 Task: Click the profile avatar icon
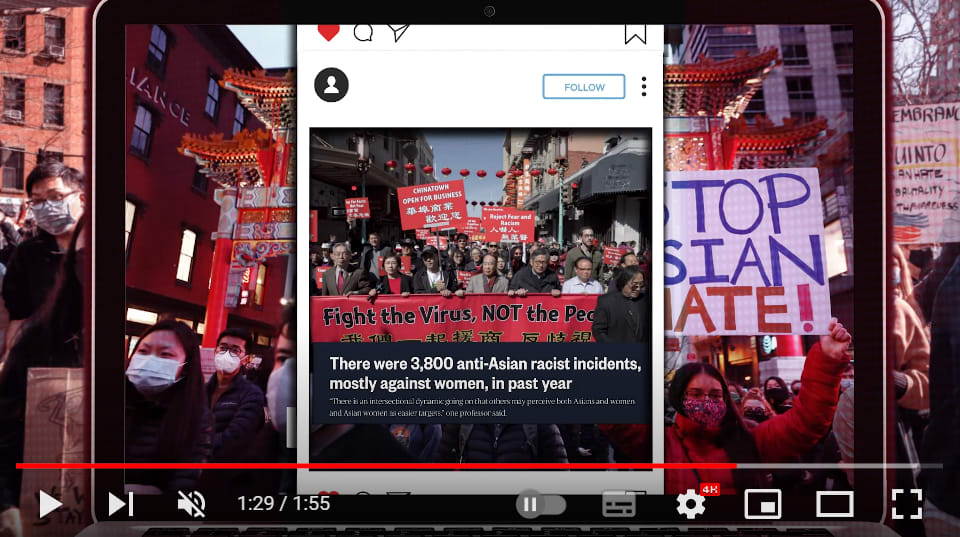coord(331,84)
